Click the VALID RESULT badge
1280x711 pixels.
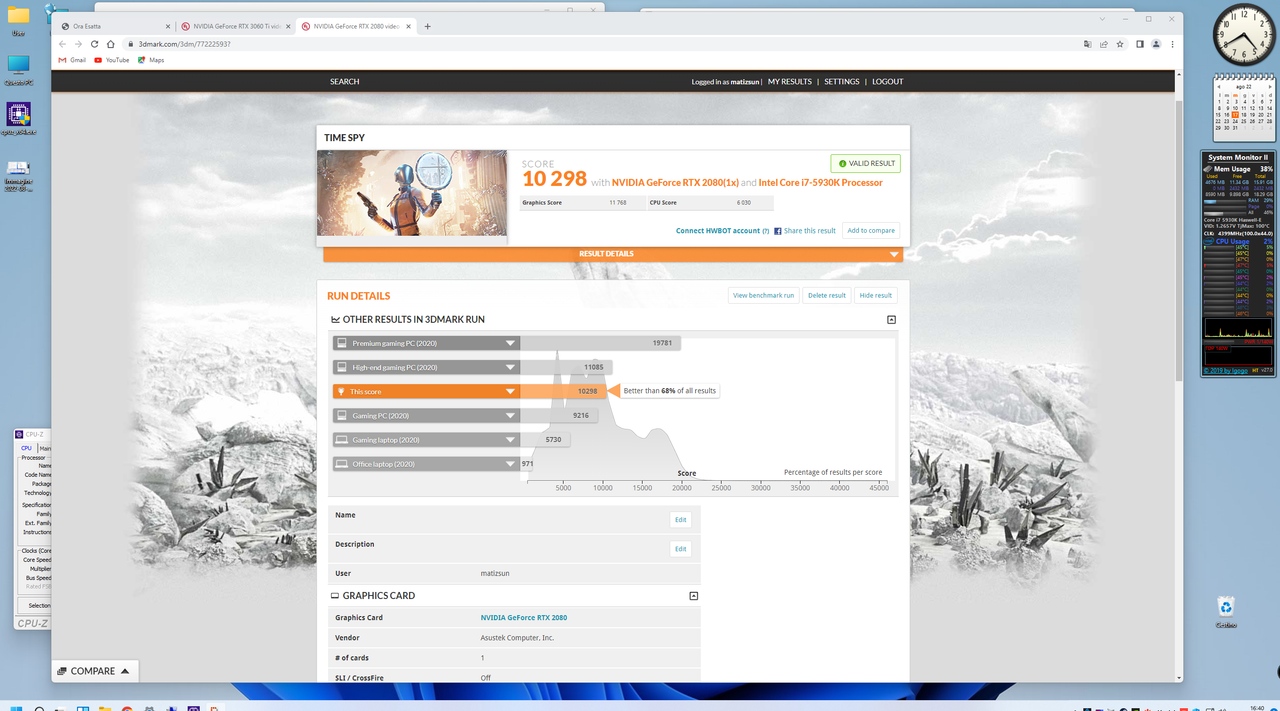tap(865, 163)
